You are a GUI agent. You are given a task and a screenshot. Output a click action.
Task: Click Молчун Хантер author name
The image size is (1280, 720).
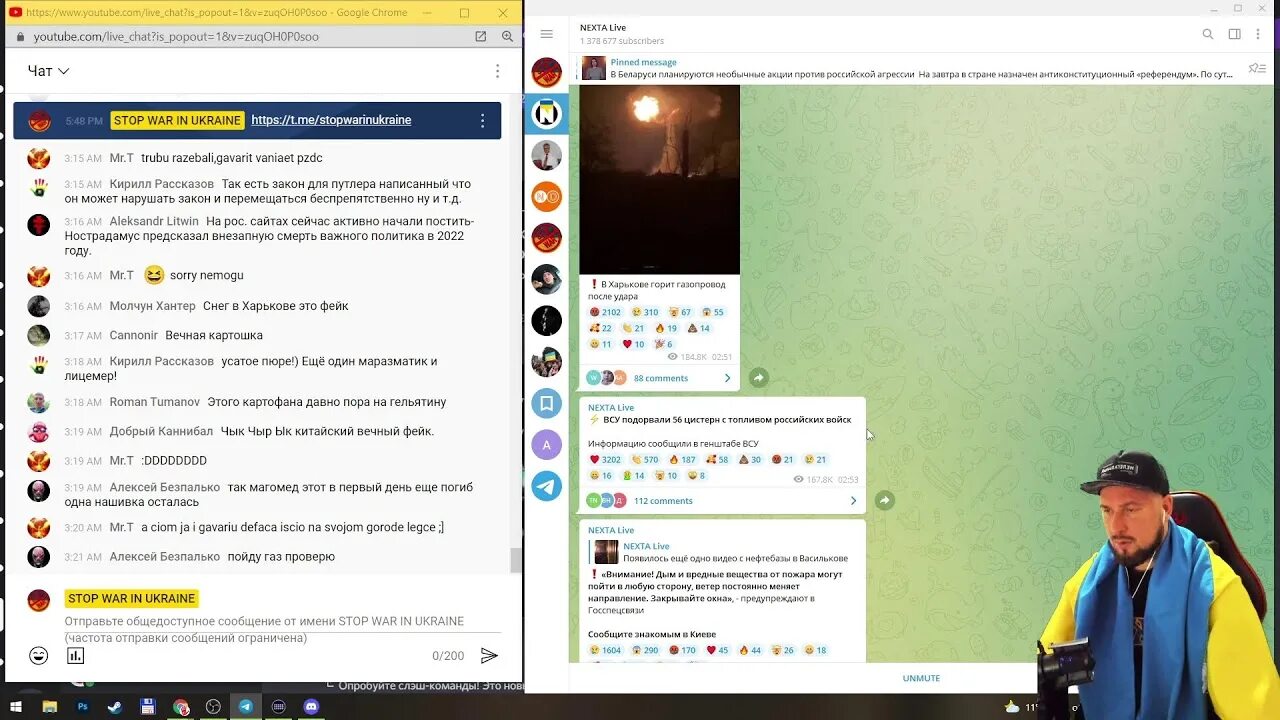(x=152, y=306)
